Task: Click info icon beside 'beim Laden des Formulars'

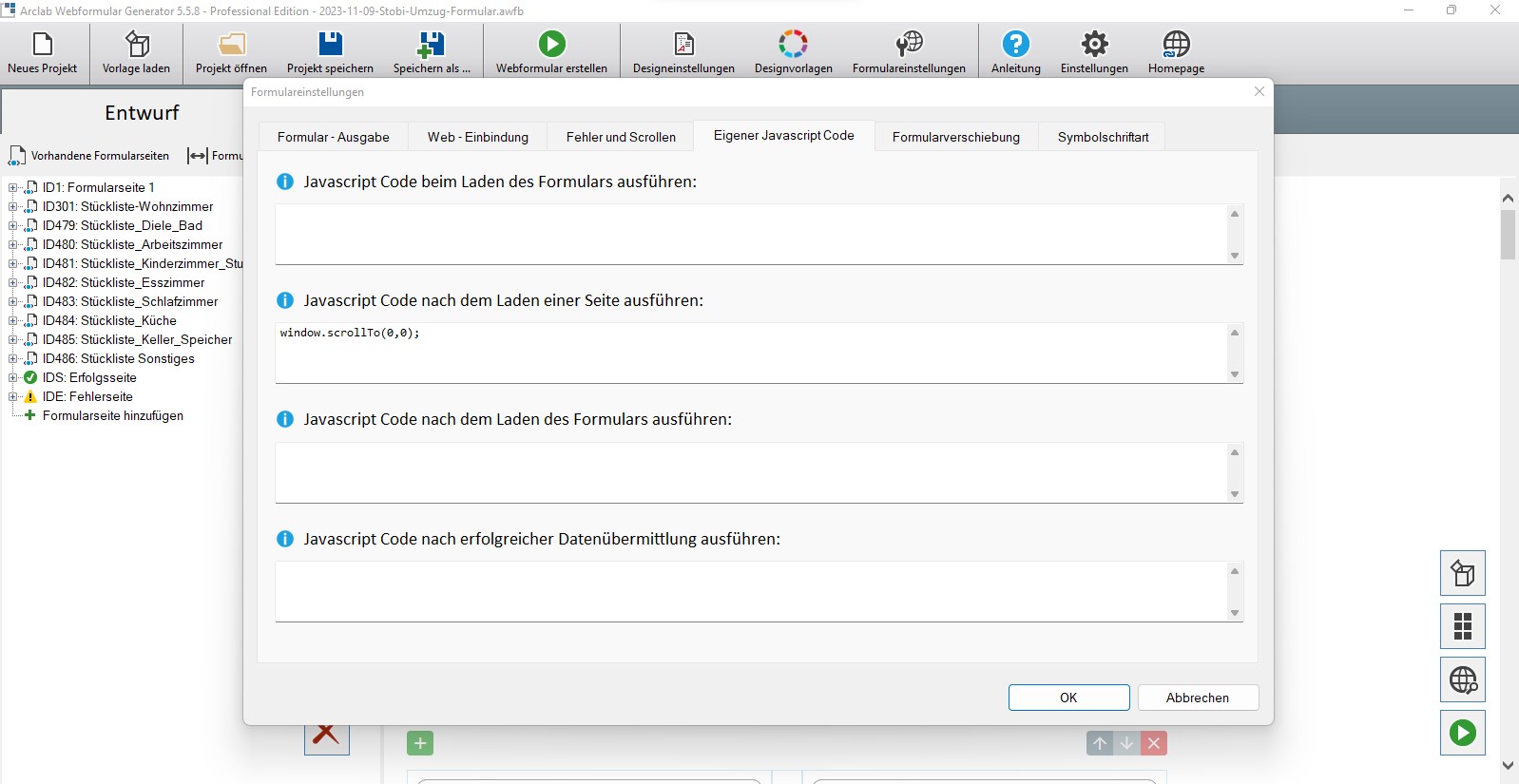Action: 285,182
